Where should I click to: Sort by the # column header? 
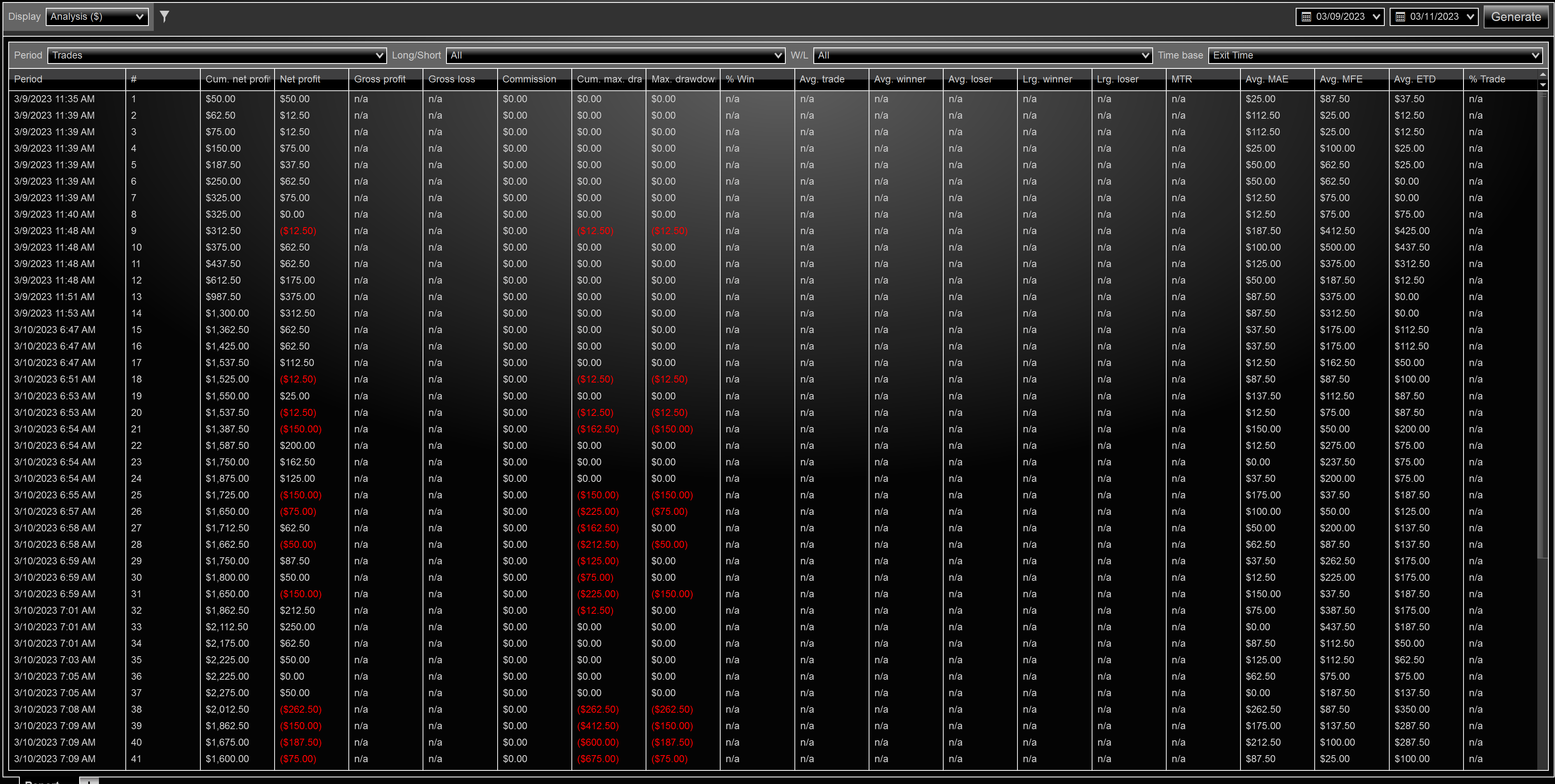point(163,79)
